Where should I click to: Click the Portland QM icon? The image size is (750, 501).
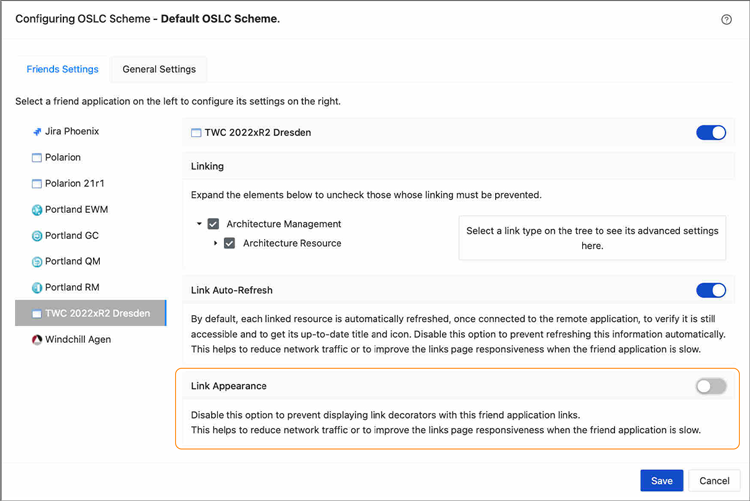pyautogui.click(x=37, y=262)
